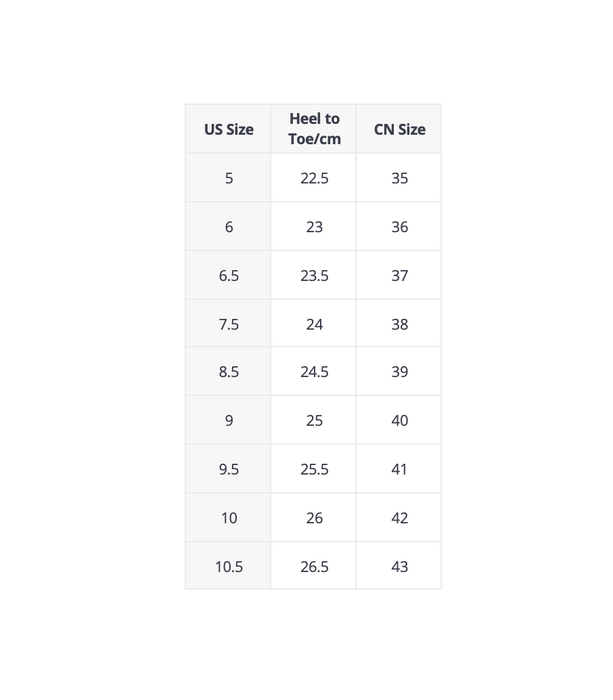Select US size 5 cell
Image resolution: width=613 pixels, height=700 pixels.
[228, 178]
